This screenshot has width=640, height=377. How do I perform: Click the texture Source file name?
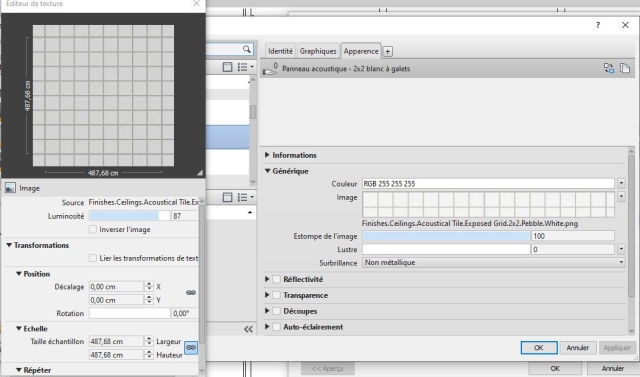(143, 202)
